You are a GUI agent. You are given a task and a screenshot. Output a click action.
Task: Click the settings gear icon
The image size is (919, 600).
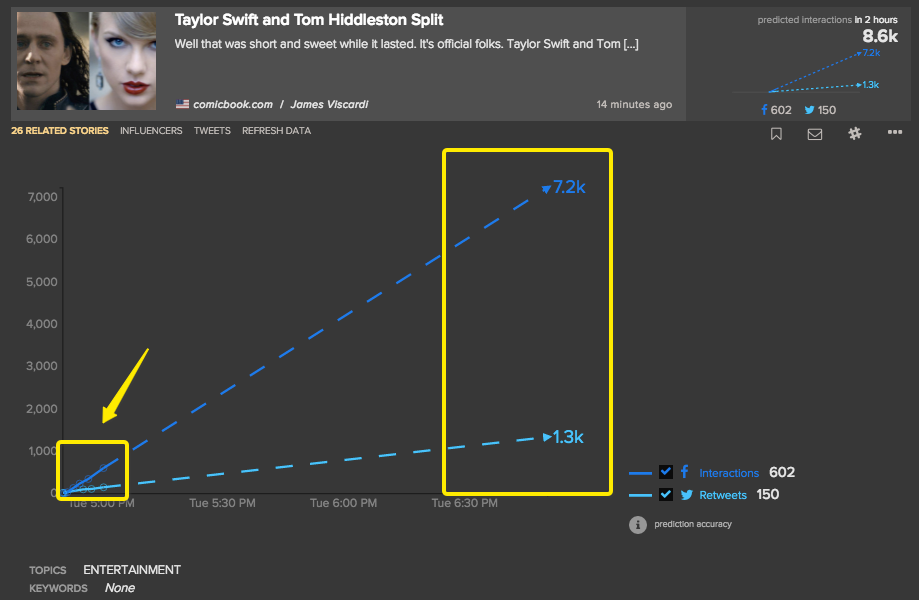pos(855,132)
